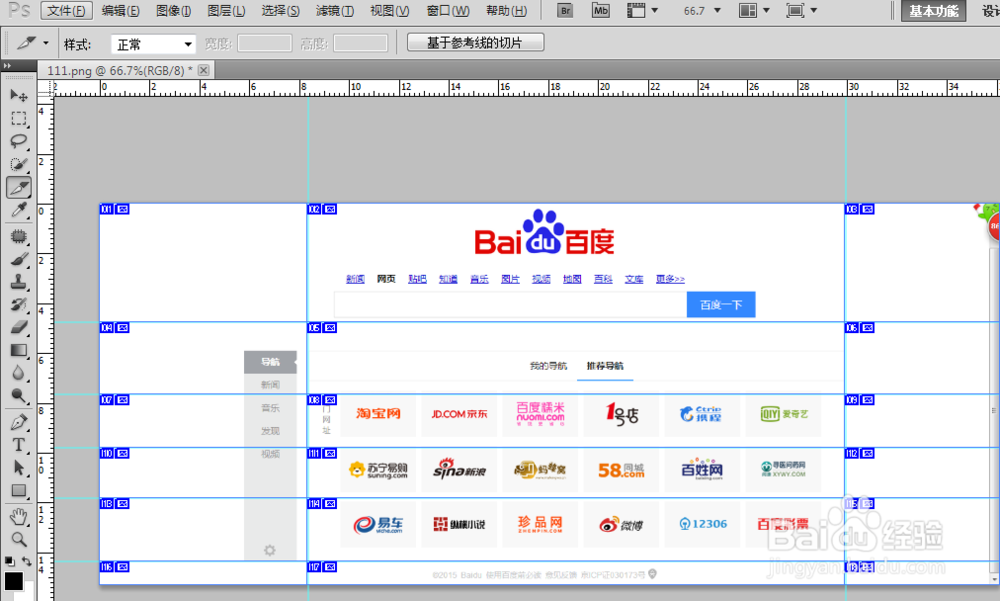Open the 图层(L) menu

226,11
